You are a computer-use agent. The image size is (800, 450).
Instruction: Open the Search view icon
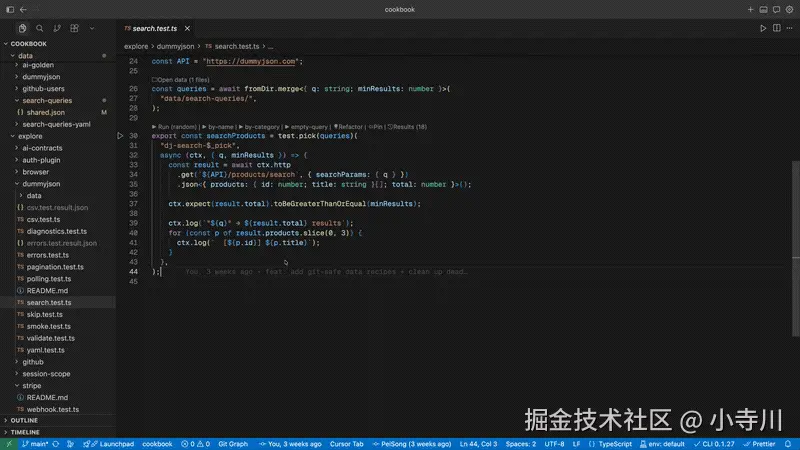pos(40,29)
